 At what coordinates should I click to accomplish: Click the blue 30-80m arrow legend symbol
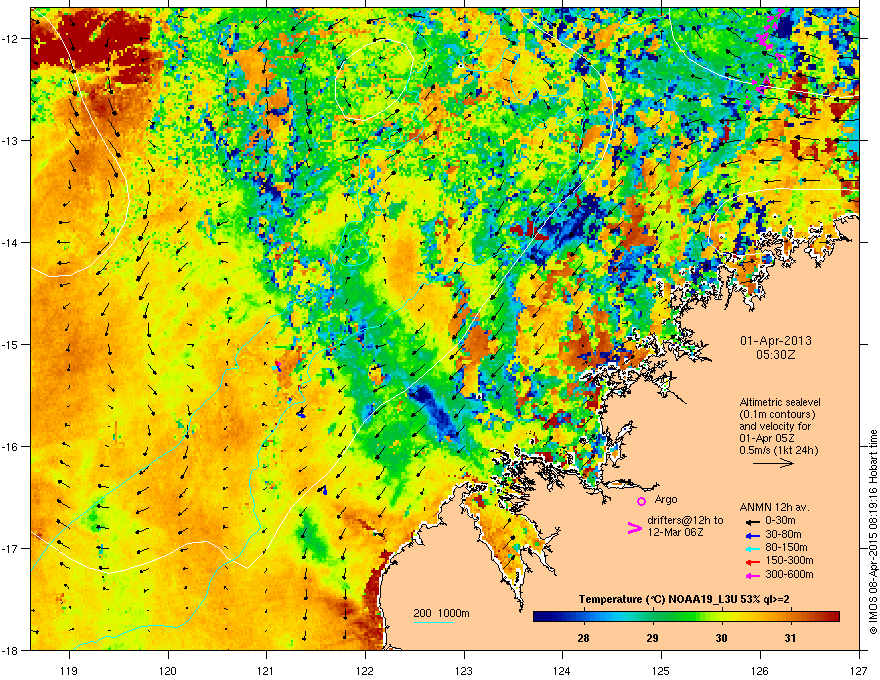pos(753,535)
